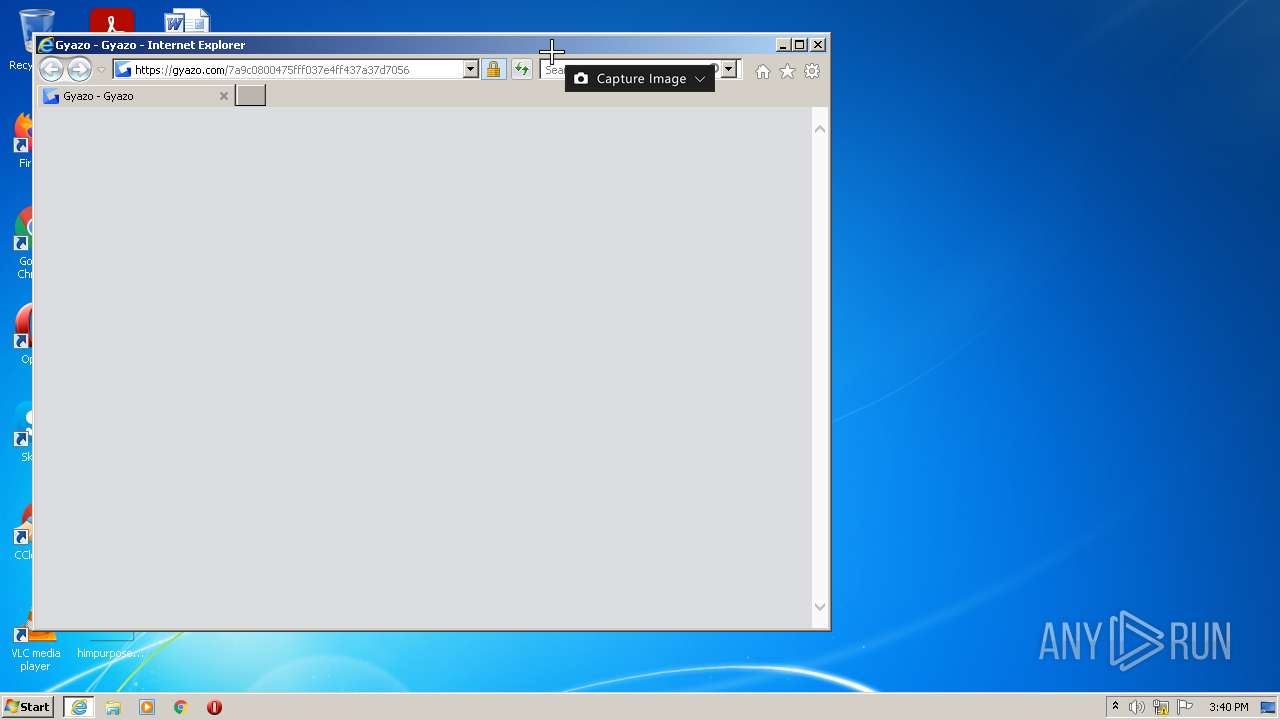This screenshot has height=720, width=1280.
Task: Refresh the Gyazo page
Action: click(x=521, y=70)
